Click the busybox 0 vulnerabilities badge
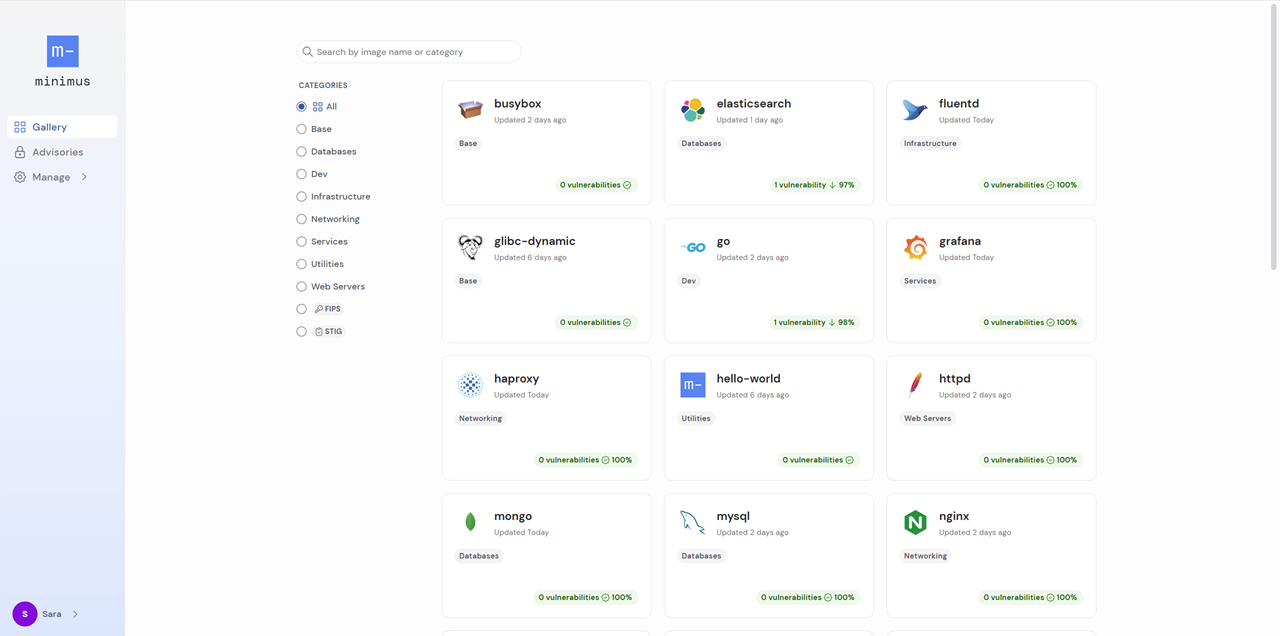This screenshot has height=636, width=1280. [x=595, y=185]
